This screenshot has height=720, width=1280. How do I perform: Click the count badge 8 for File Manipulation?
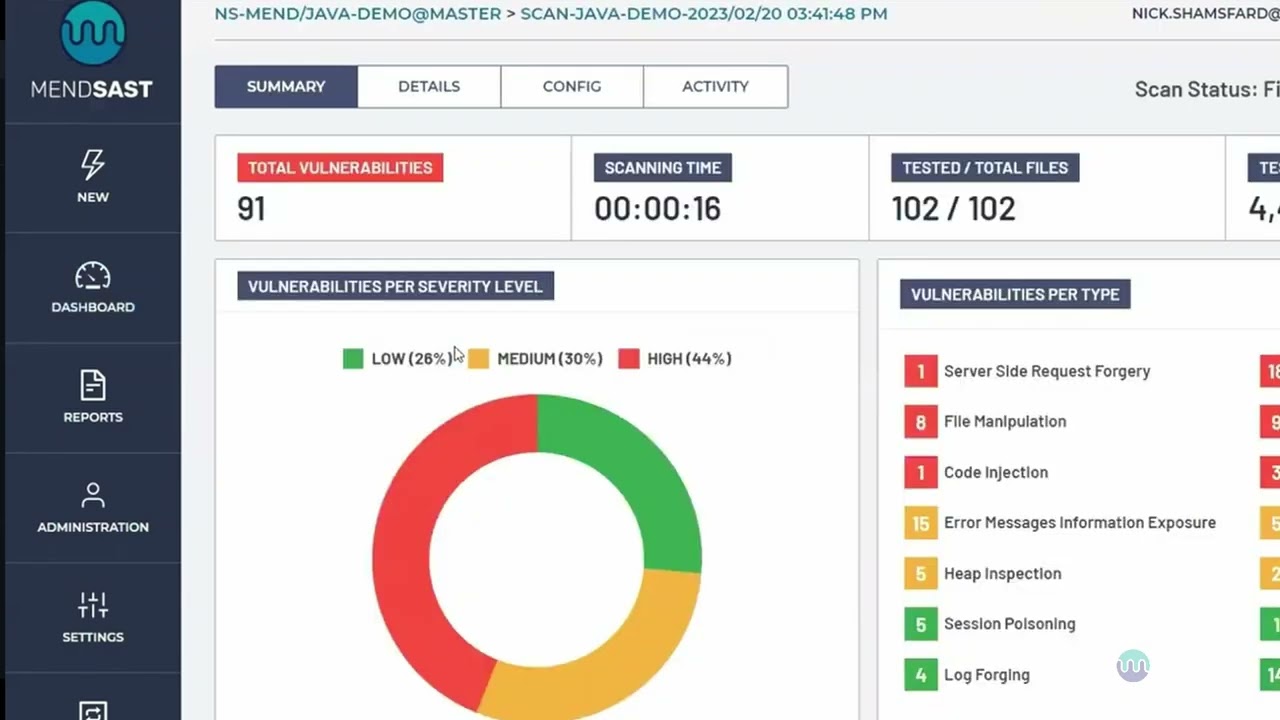click(x=921, y=422)
